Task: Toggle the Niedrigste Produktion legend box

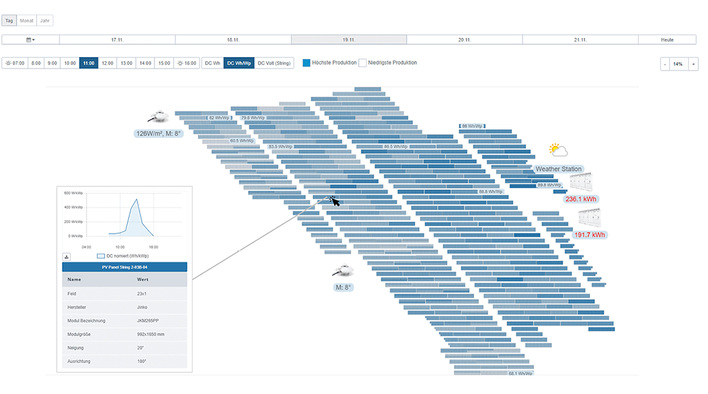Action: tap(362, 63)
